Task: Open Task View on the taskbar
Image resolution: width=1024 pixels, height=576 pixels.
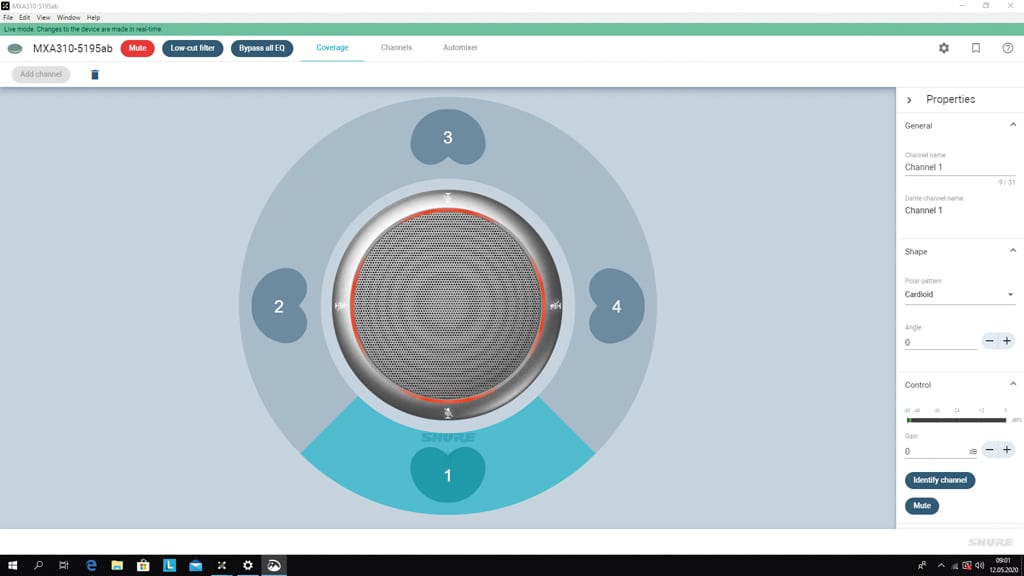Action: (64, 566)
